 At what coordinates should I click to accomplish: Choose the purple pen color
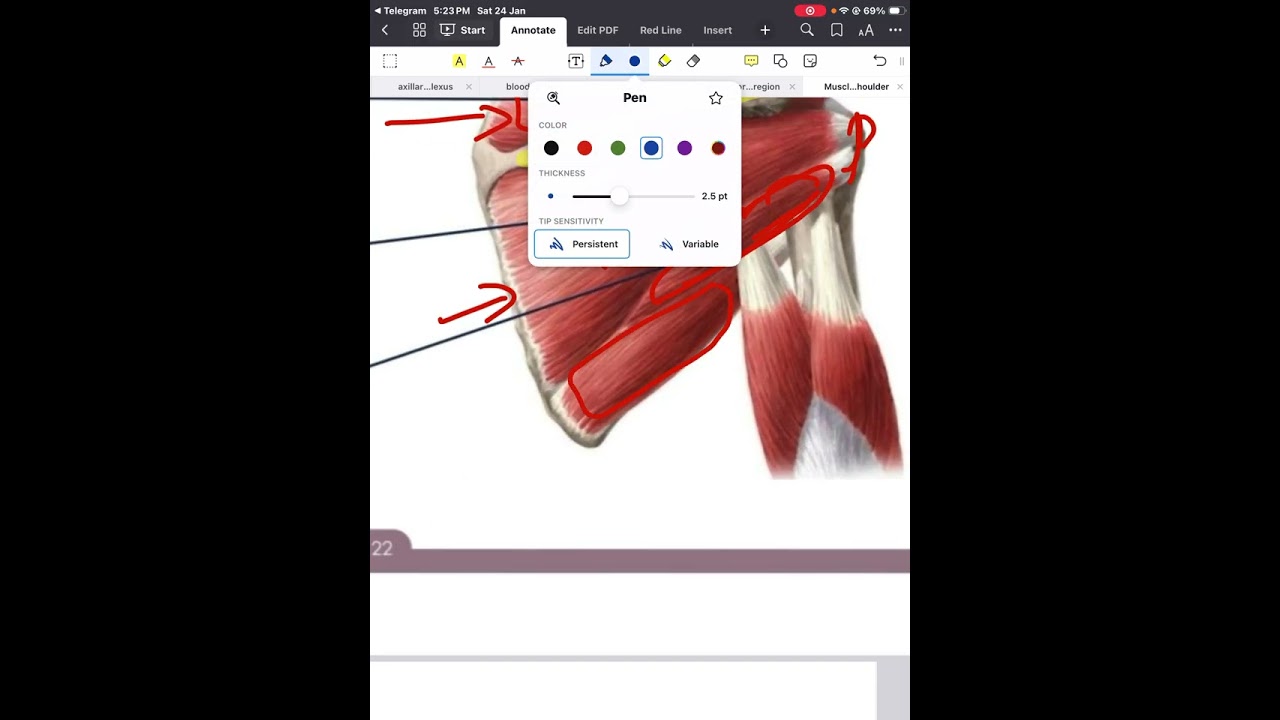point(684,148)
